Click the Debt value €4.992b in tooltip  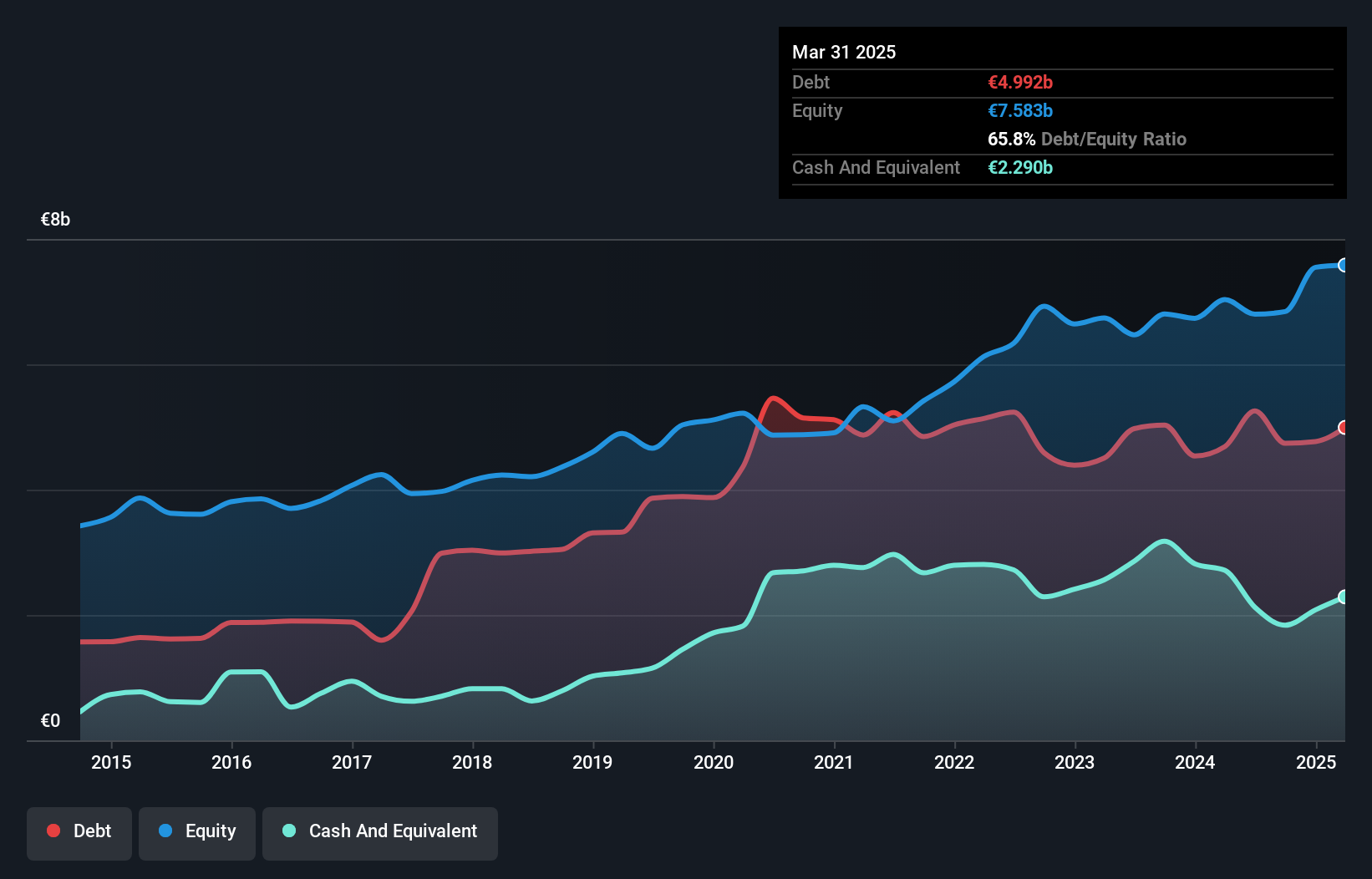1020,82
